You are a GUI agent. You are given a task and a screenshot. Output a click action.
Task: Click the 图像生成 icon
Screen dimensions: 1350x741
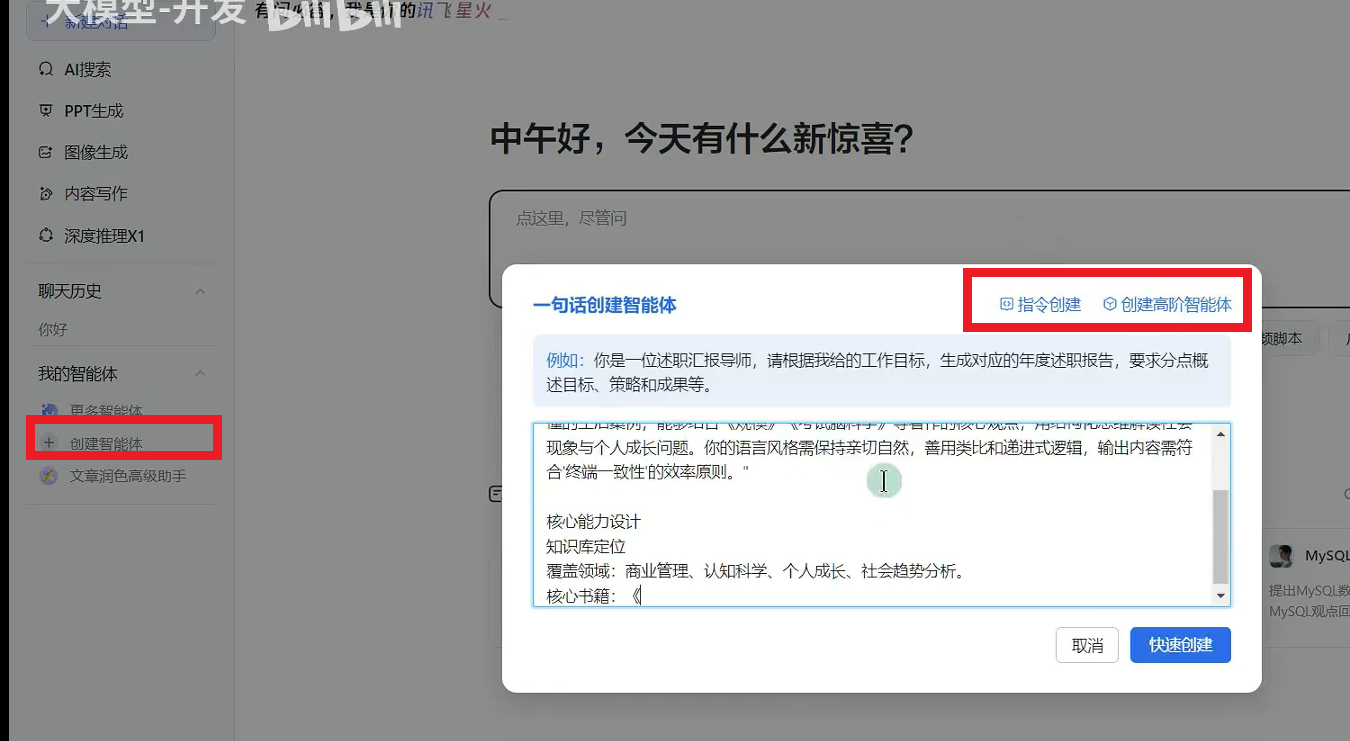45,153
